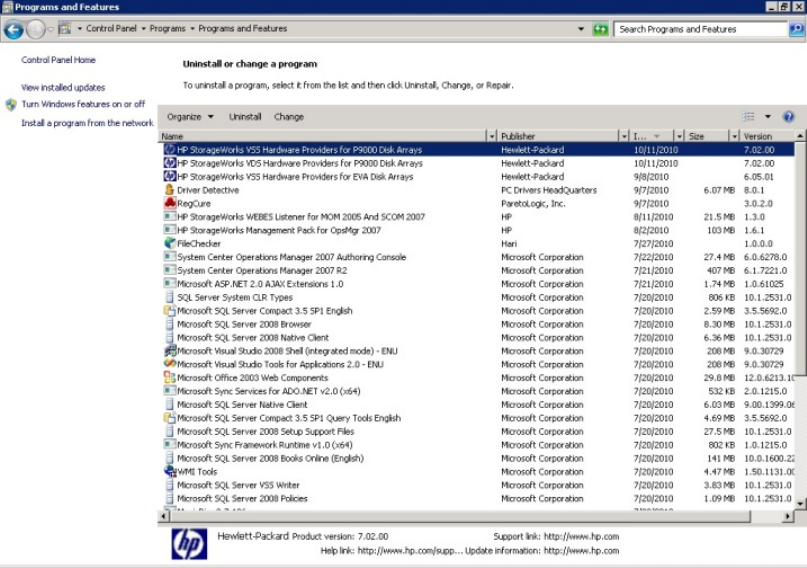
Task: Click the FileChecker program icon
Action: (x=169, y=243)
